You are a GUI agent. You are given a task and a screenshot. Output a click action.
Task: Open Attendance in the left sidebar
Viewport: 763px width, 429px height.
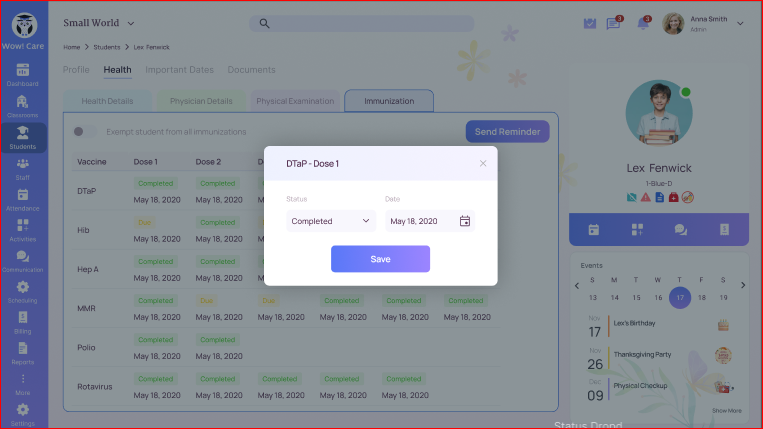[22, 199]
